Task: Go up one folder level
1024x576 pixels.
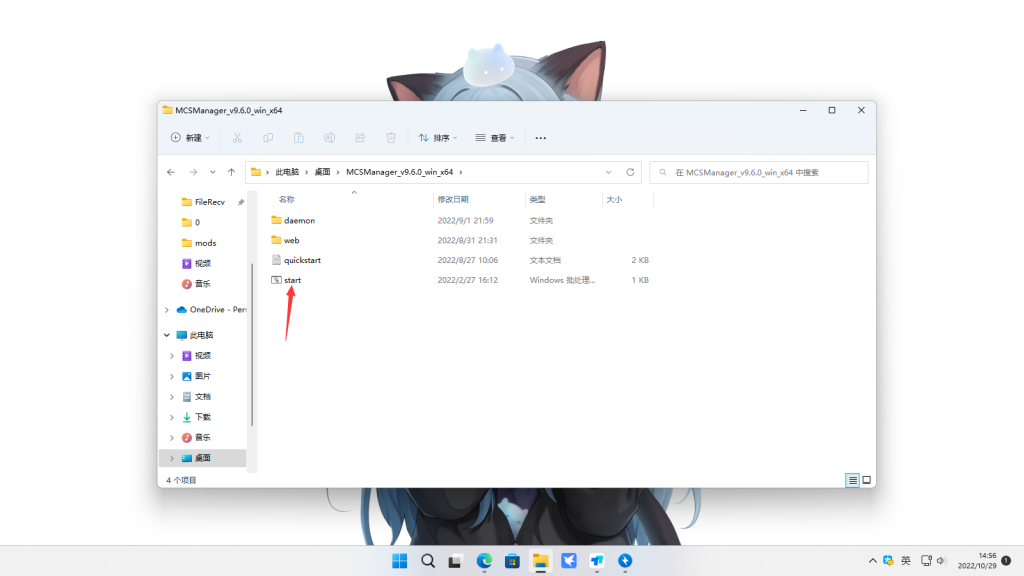Action: coord(231,172)
